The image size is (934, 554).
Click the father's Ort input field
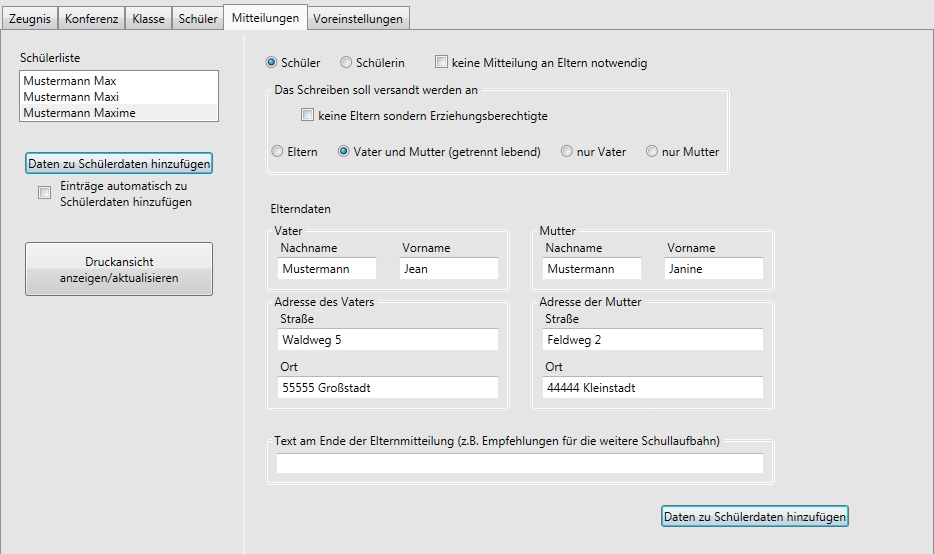(x=387, y=388)
